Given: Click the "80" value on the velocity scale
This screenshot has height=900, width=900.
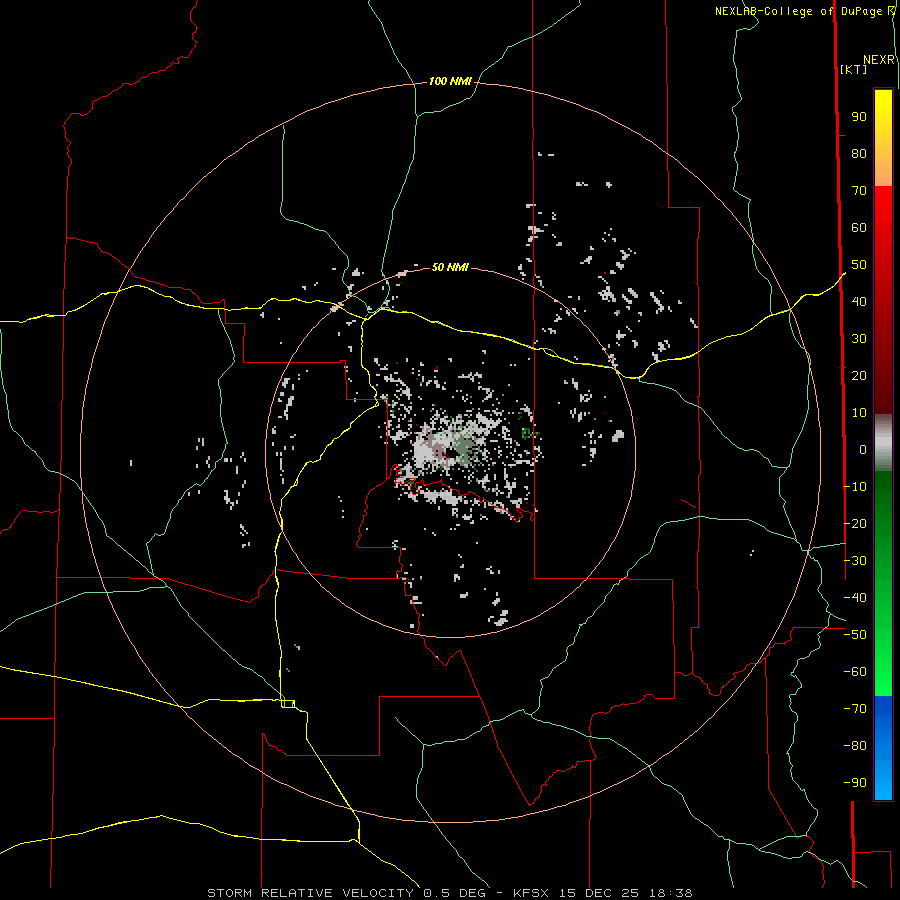Looking at the screenshot, I should pos(859,154).
